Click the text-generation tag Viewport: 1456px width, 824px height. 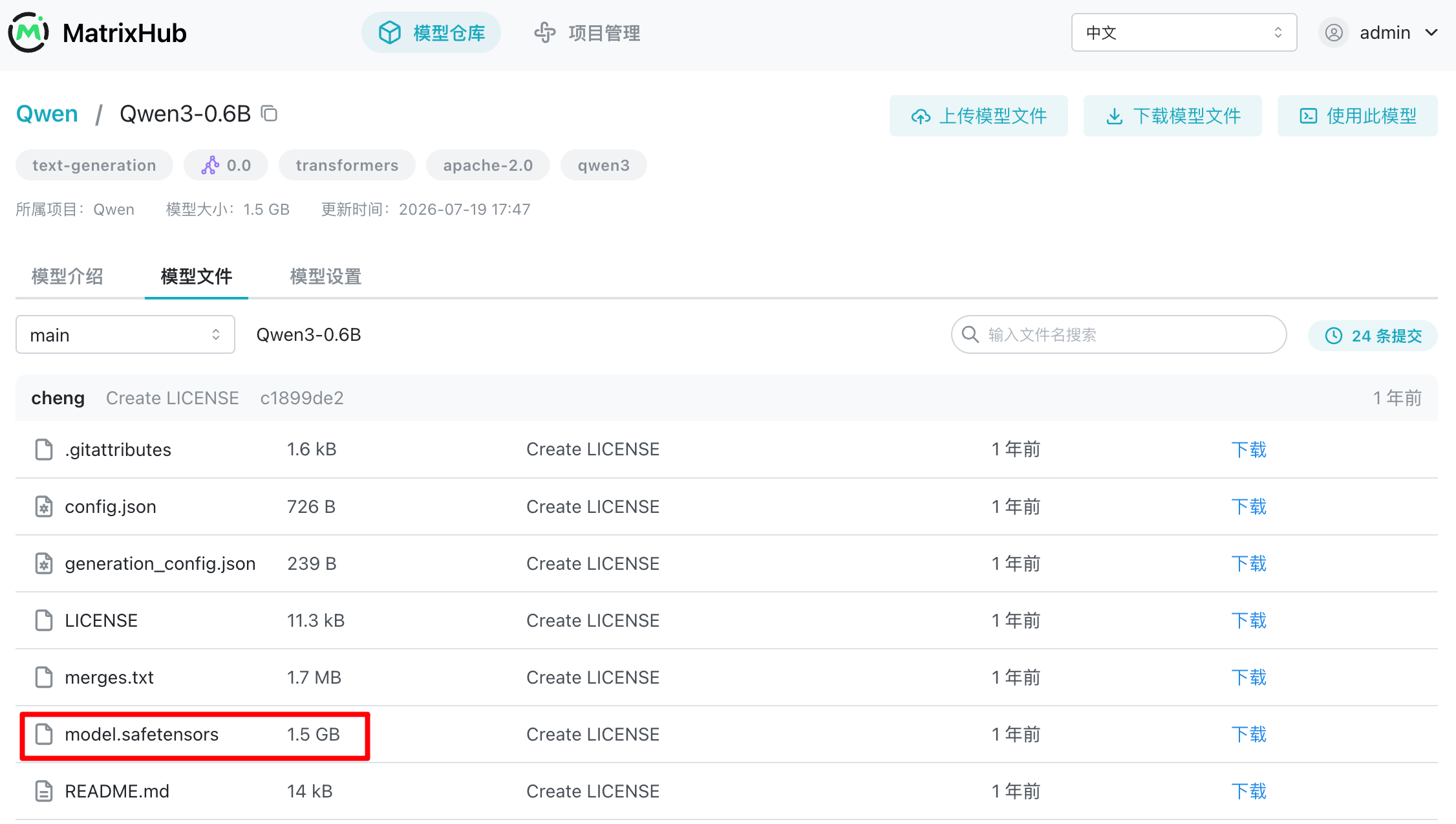[94, 166]
